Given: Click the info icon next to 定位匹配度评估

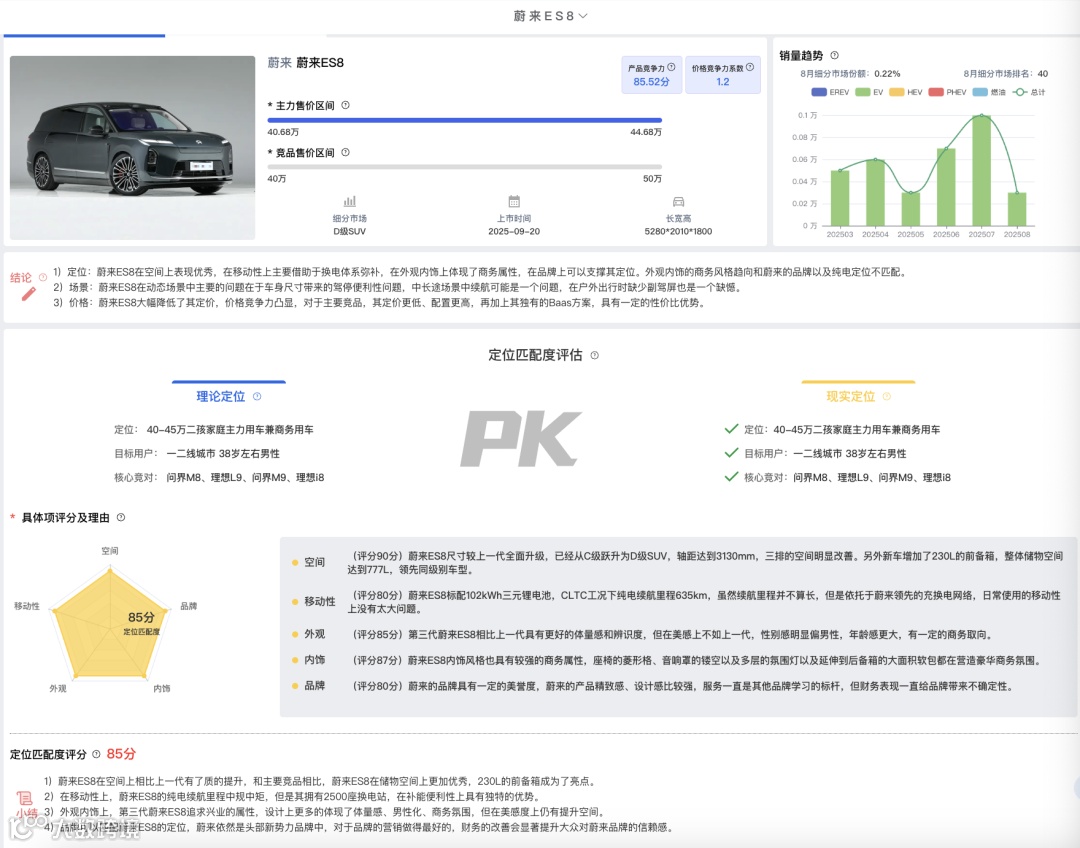Looking at the screenshot, I should [x=594, y=355].
